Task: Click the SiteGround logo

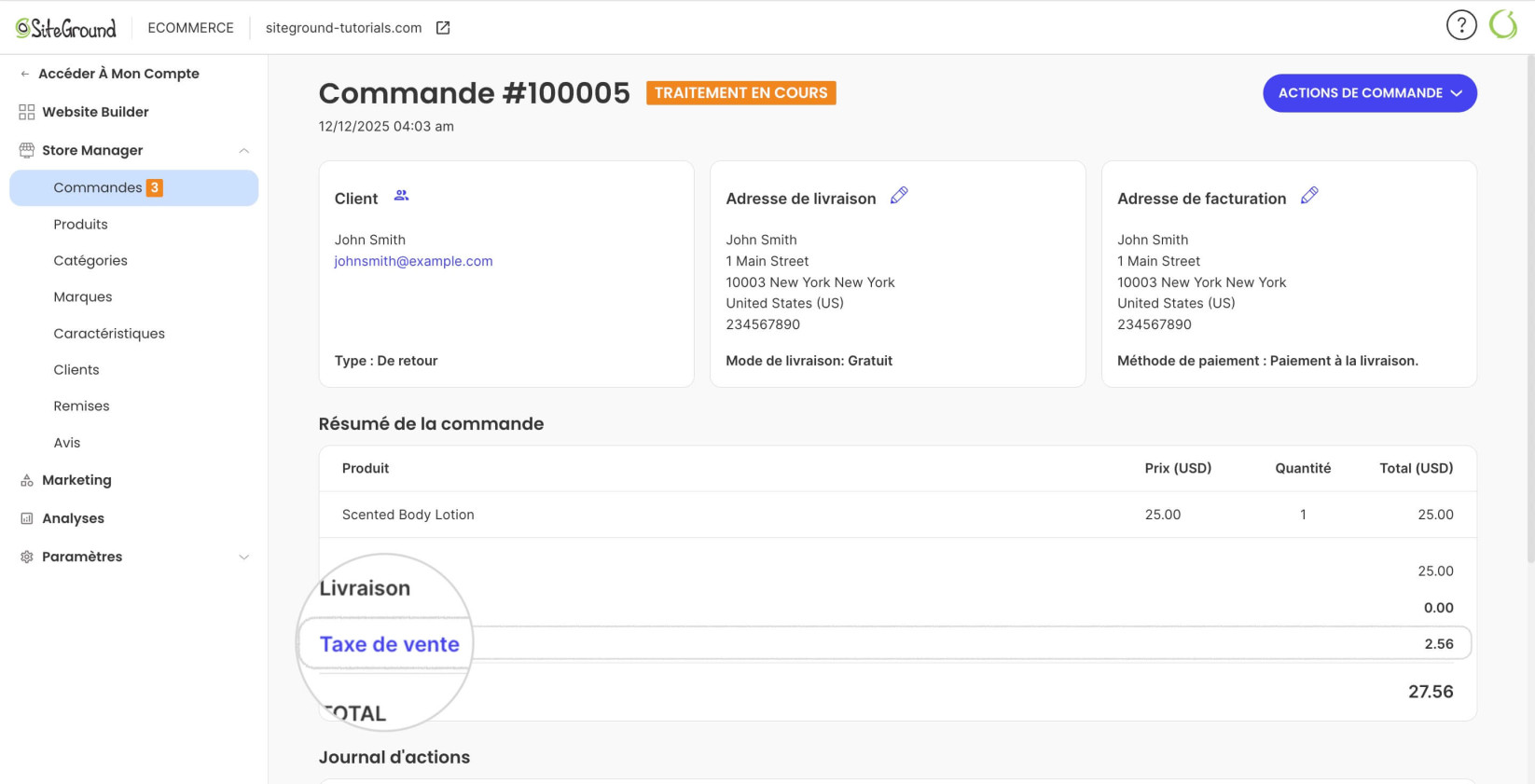Action: coord(66,28)
